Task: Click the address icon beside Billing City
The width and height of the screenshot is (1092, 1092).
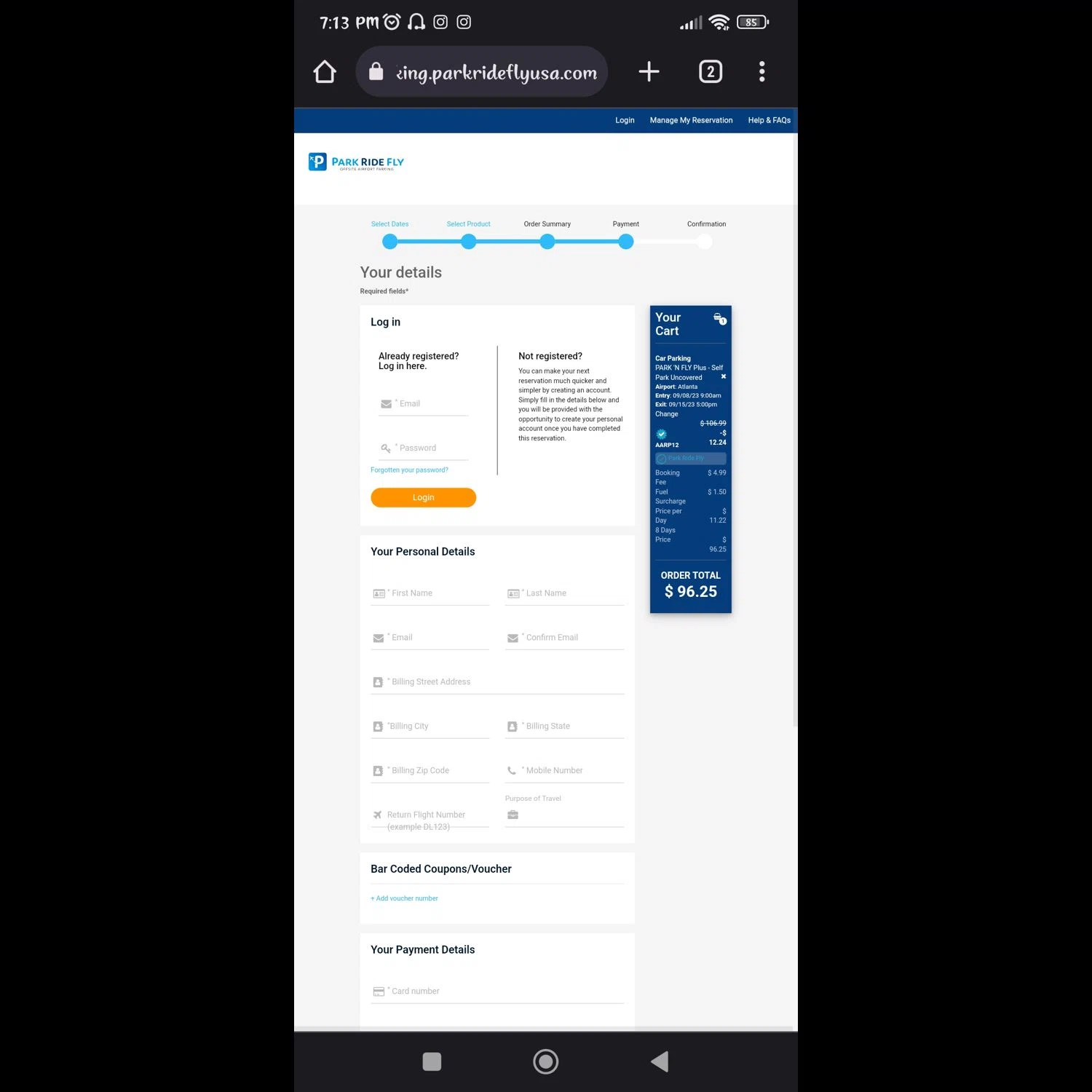Action: click(378, 727)
